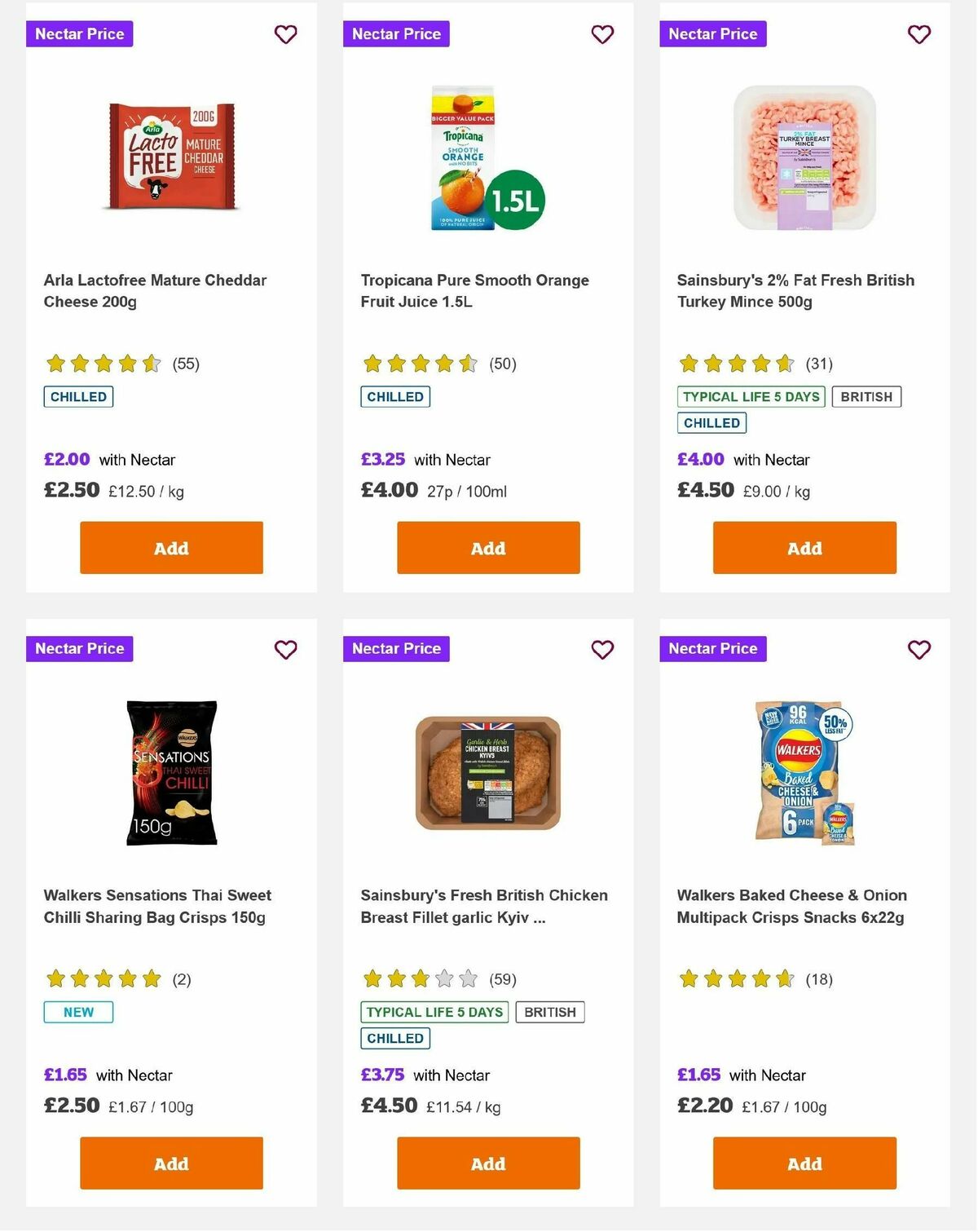Click the Turkey Mince product thumbnail
This screenshot has height=1232, width=978.
tap(804, 158)
